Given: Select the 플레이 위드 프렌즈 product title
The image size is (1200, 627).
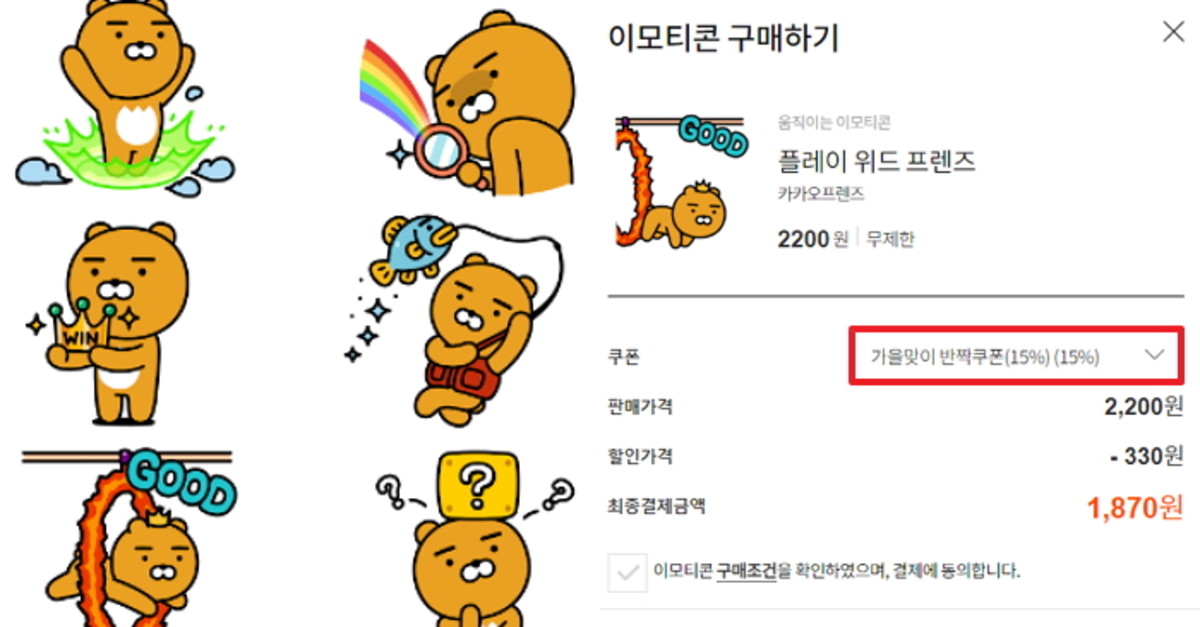Looking at the screenshot, I should point(876,160).
